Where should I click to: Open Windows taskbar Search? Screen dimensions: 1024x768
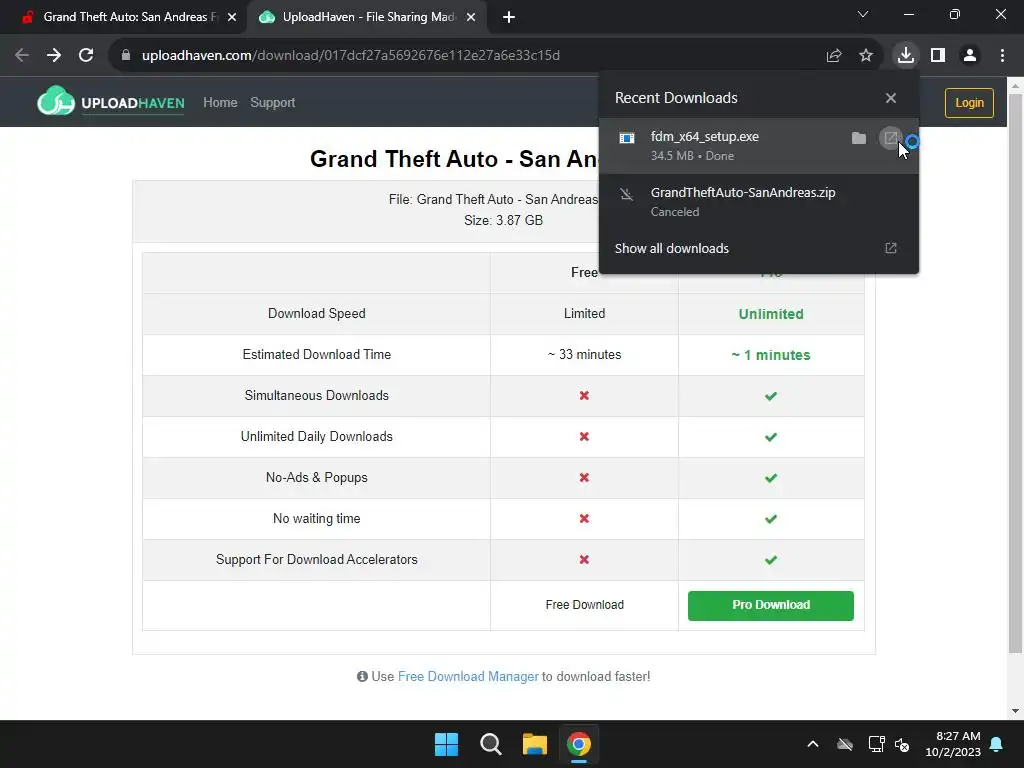[x=490, y=744]
